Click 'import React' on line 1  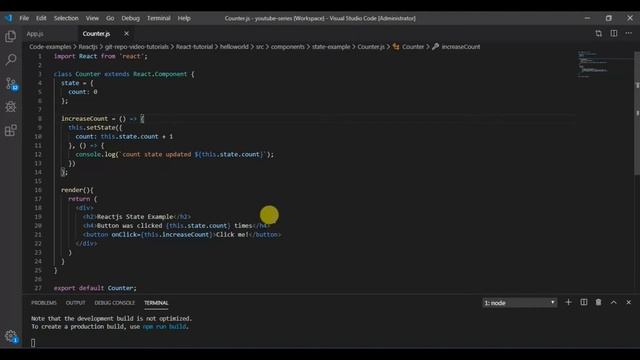[76, 56]
